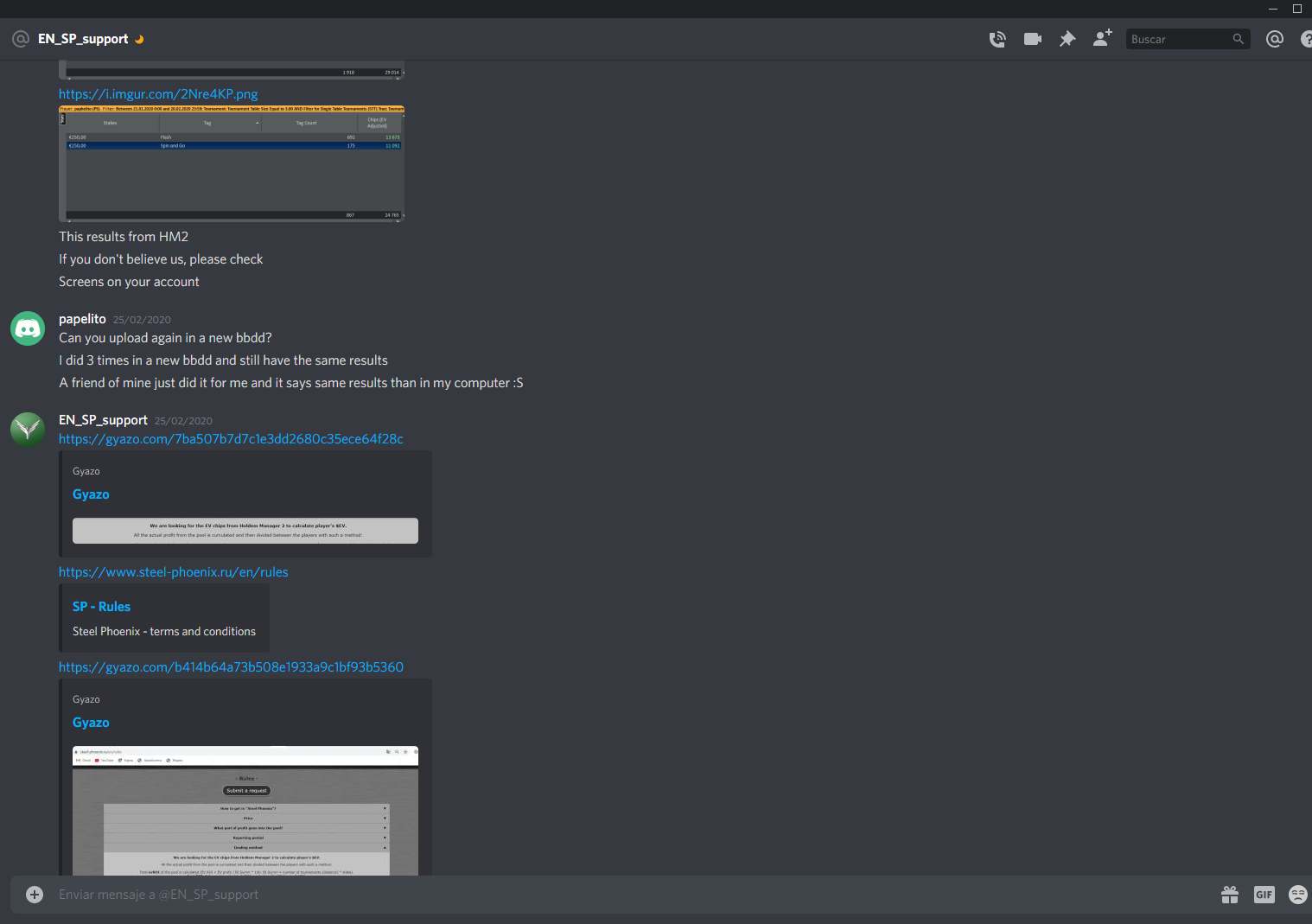Click the search magnifier icon

coord(1238,39)
